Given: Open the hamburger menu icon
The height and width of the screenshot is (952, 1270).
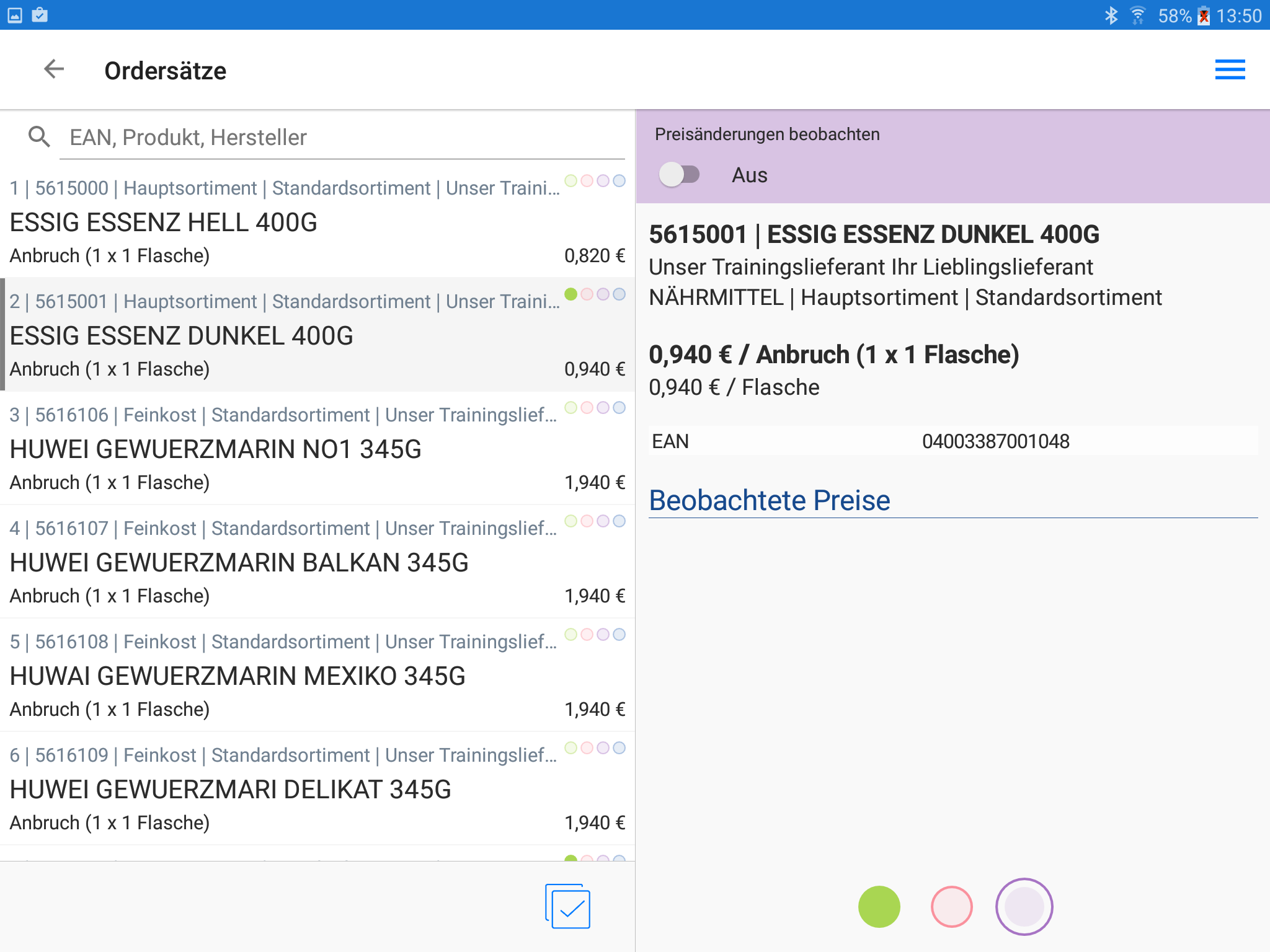Looking at the screenshot, I should (1229, 69).
